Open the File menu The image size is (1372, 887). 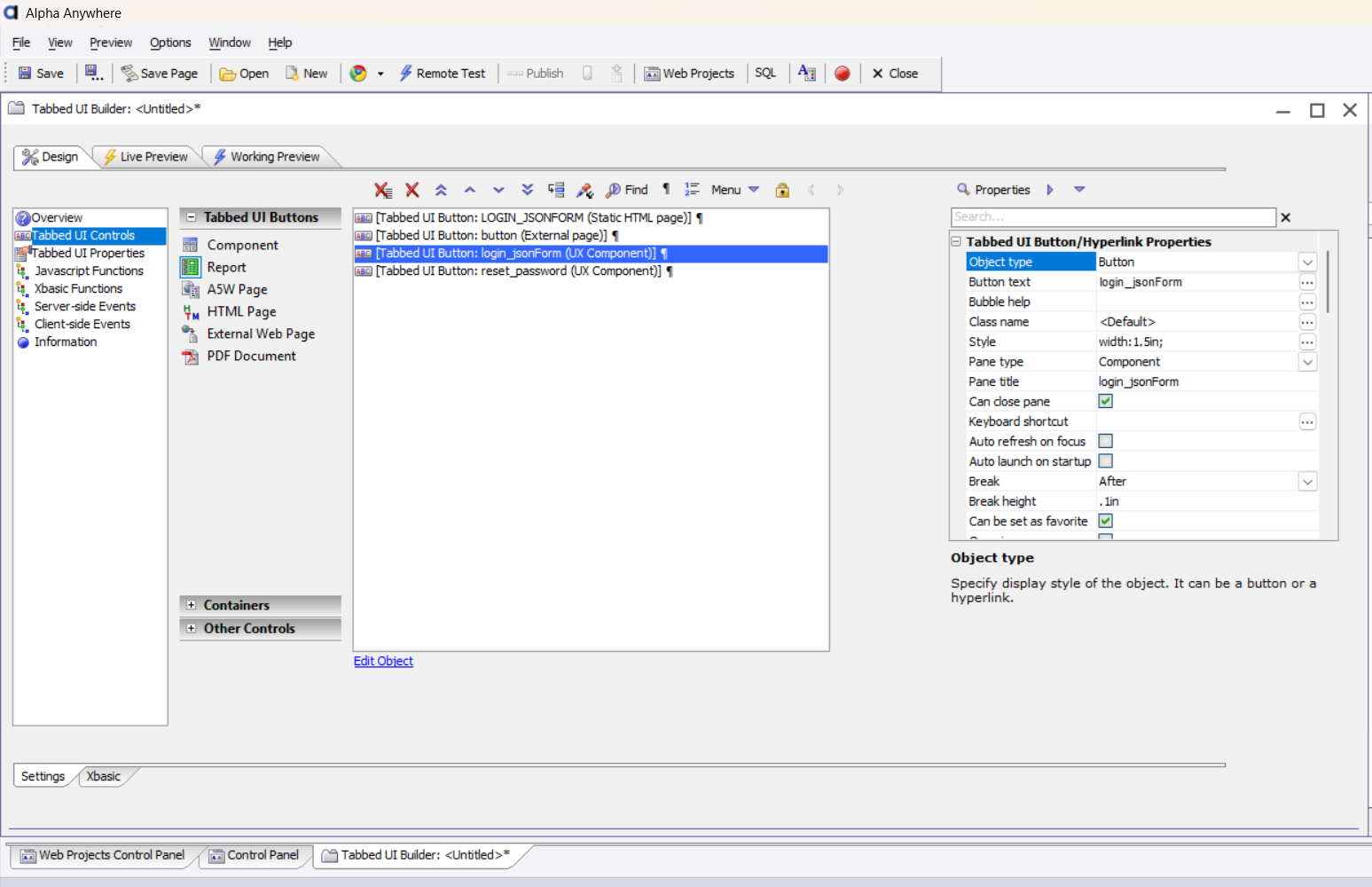[21, 43]
